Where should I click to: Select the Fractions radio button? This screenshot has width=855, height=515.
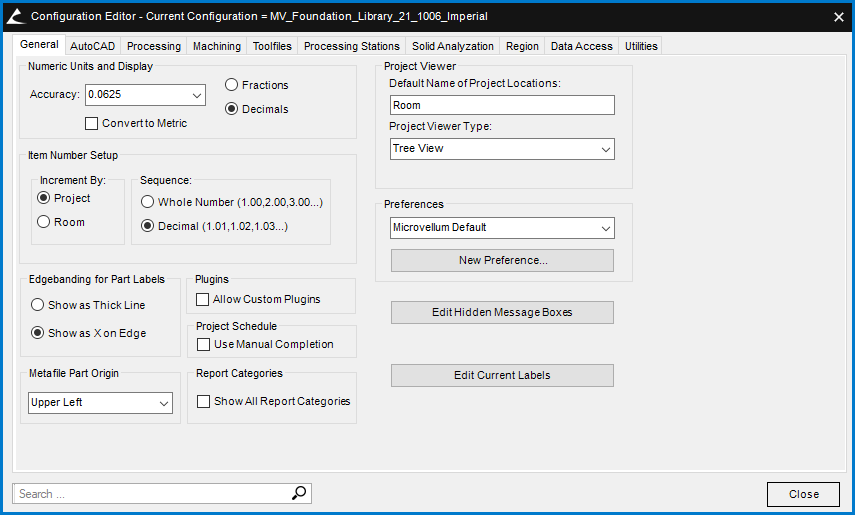(232, 85)
